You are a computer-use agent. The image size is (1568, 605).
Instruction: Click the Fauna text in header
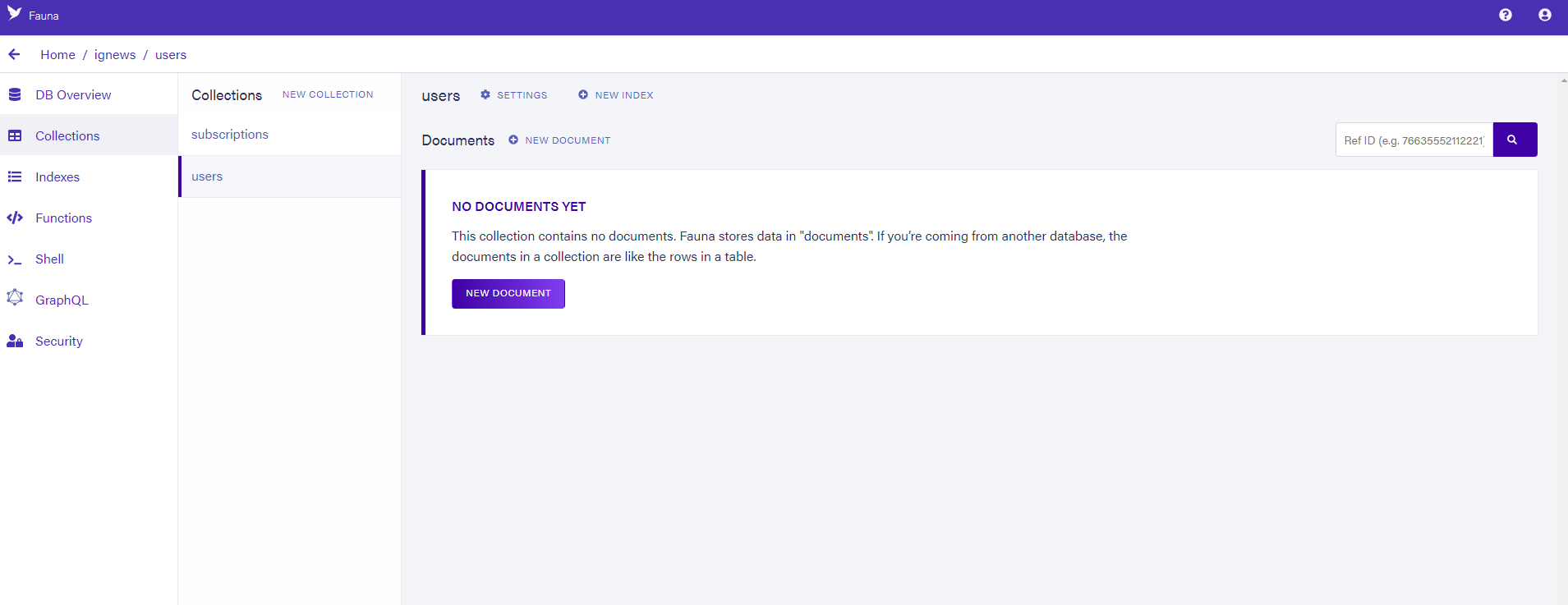point(44,16)
